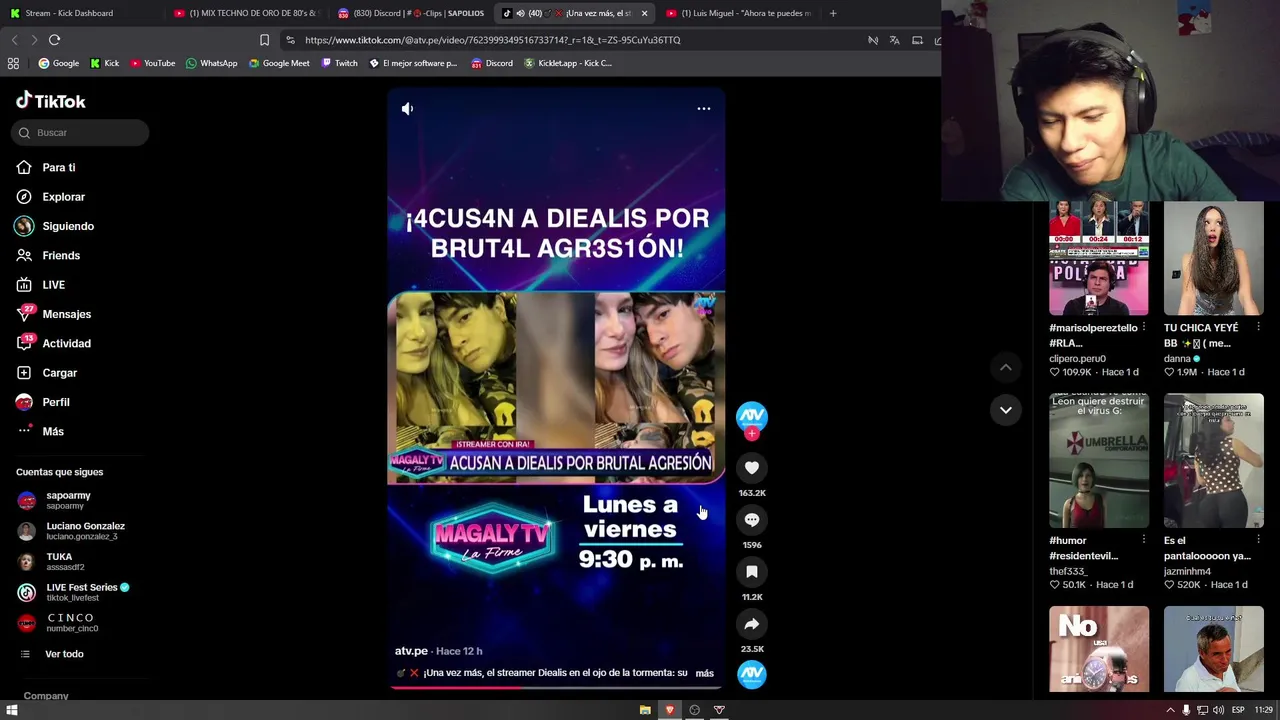This screenshot has height=720, width=1280.
Task: Expand video description with más
Action: pos(704,673)
